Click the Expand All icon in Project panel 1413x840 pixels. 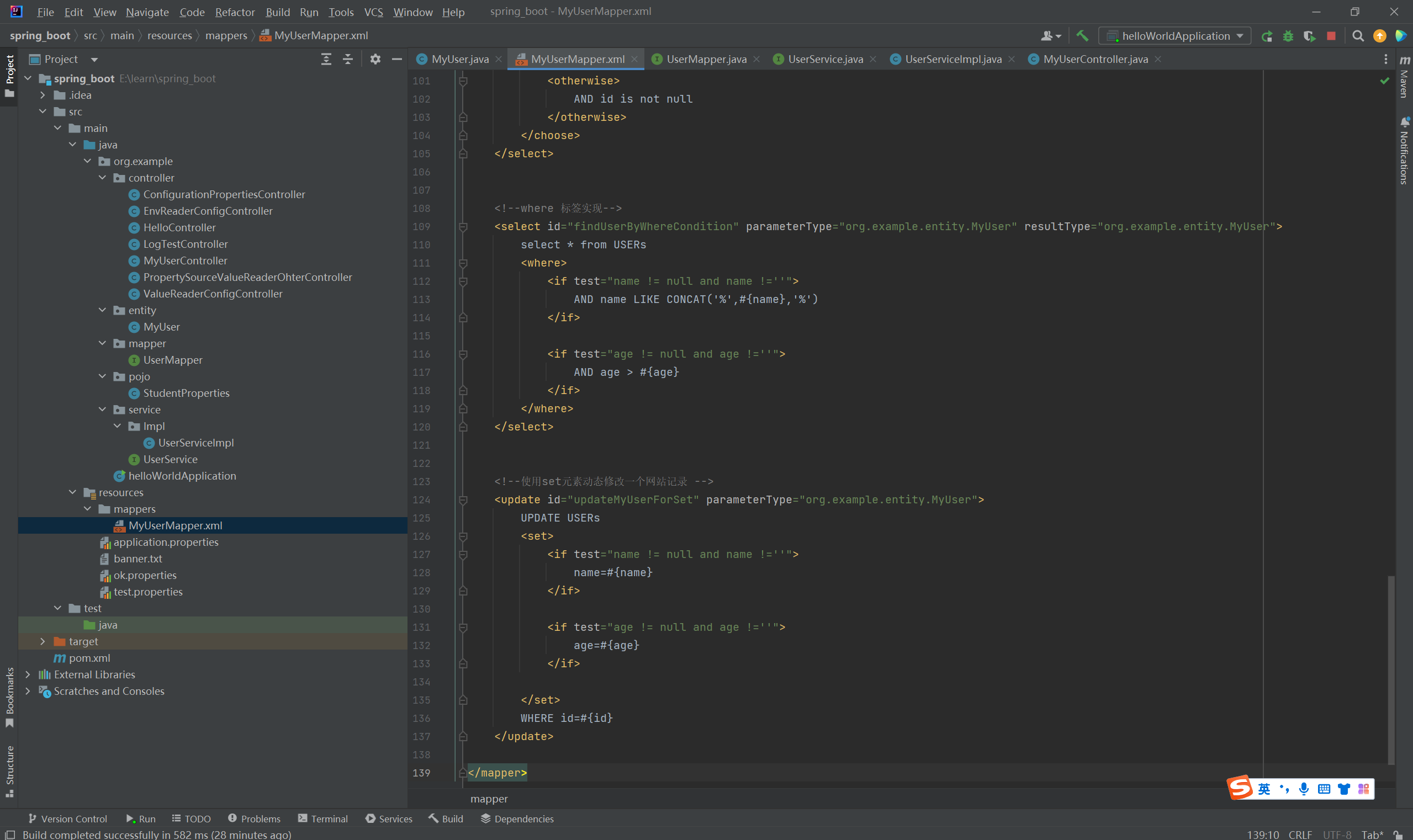[326, 59]
